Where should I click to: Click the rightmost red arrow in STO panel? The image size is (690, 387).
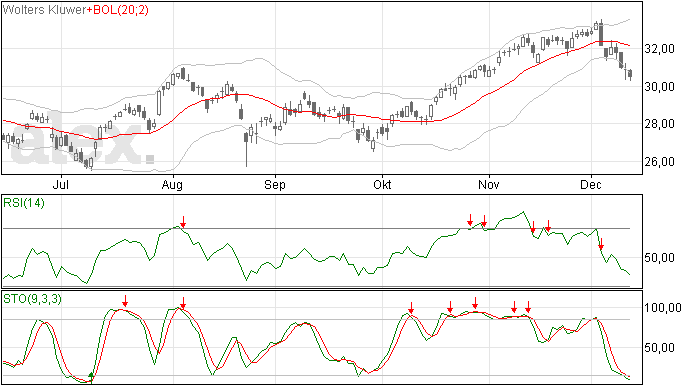point(528,307)
